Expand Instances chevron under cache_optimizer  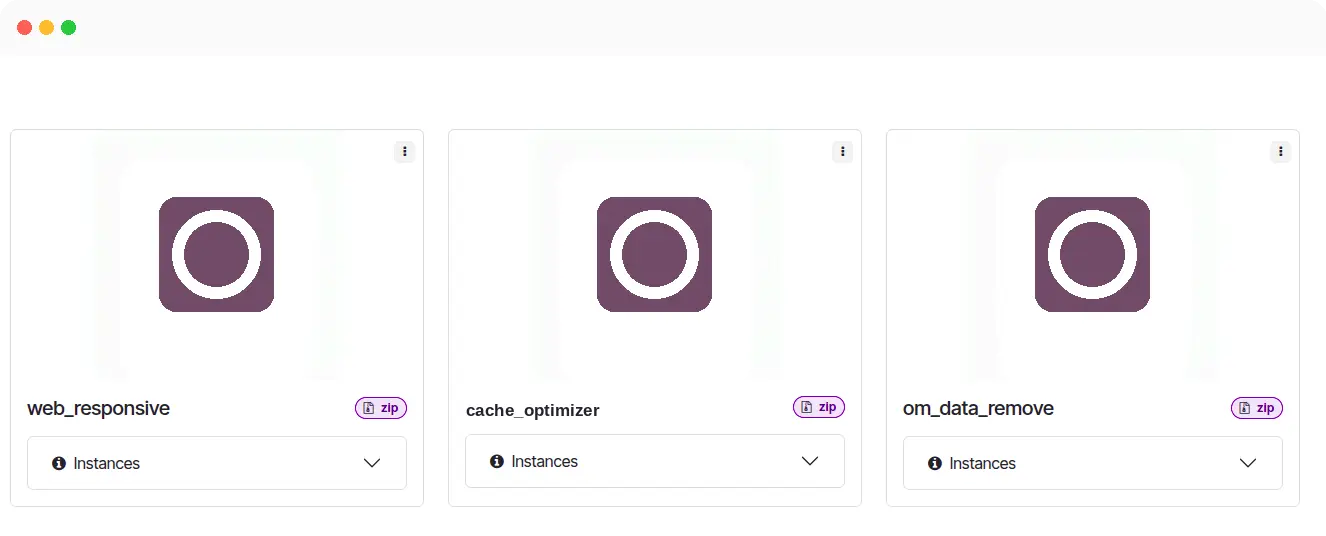pyautogui.click(x=810, y=461)
